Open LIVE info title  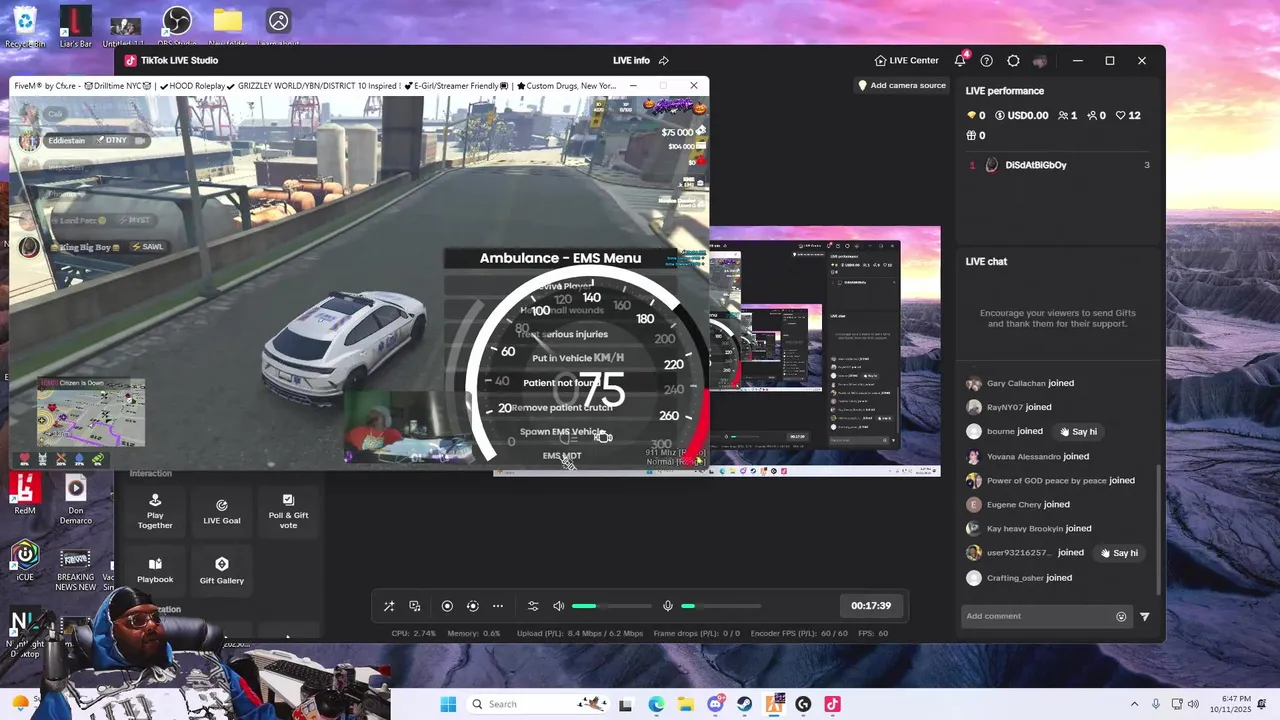pyautogui.click(x=631, y=60)
